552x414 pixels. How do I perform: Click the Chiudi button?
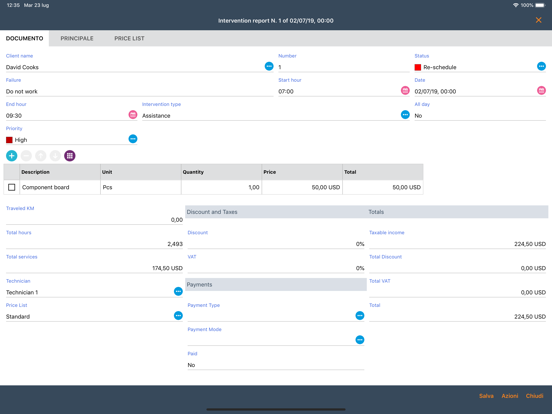click(x=534, y=396)
